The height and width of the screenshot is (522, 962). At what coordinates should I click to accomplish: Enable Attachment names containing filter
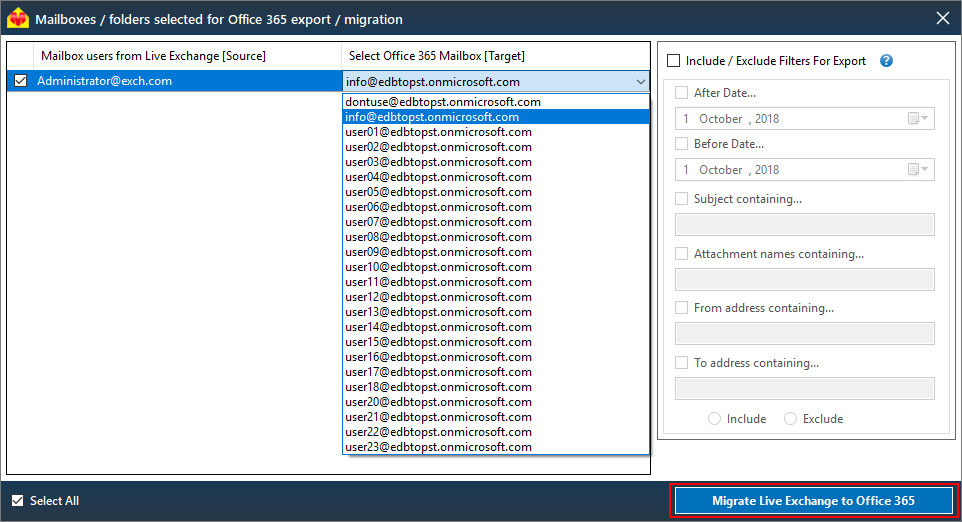pos(681,253)
